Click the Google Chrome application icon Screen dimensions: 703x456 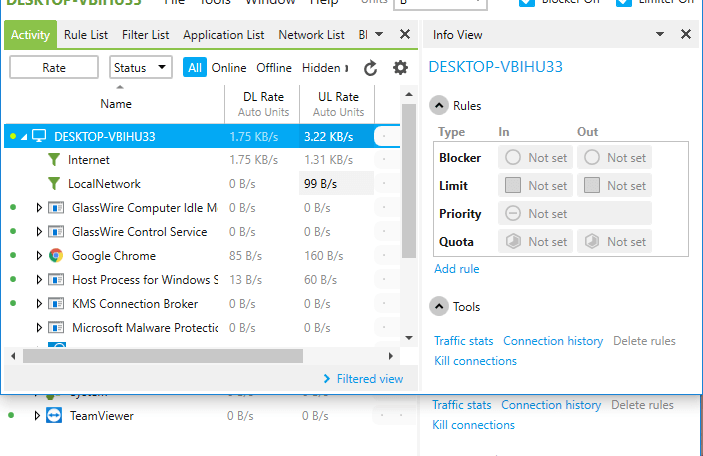pos(56,256)
